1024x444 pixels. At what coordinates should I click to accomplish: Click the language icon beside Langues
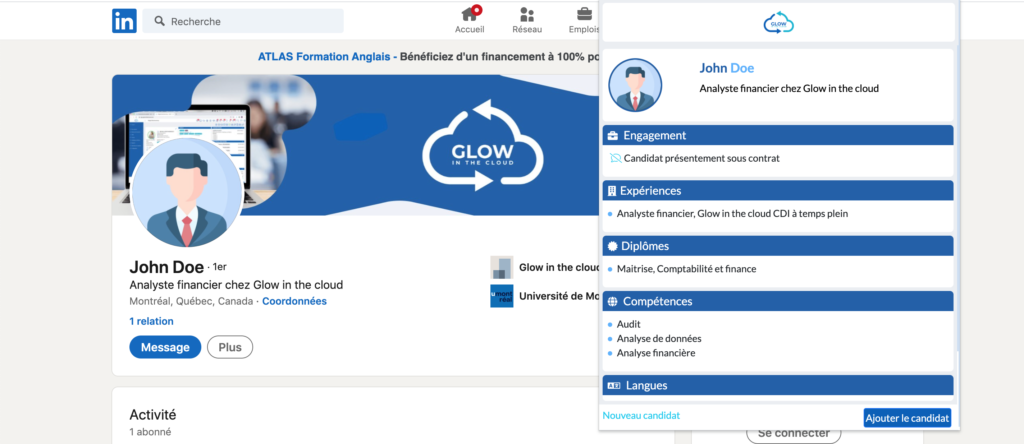[613, 386]
